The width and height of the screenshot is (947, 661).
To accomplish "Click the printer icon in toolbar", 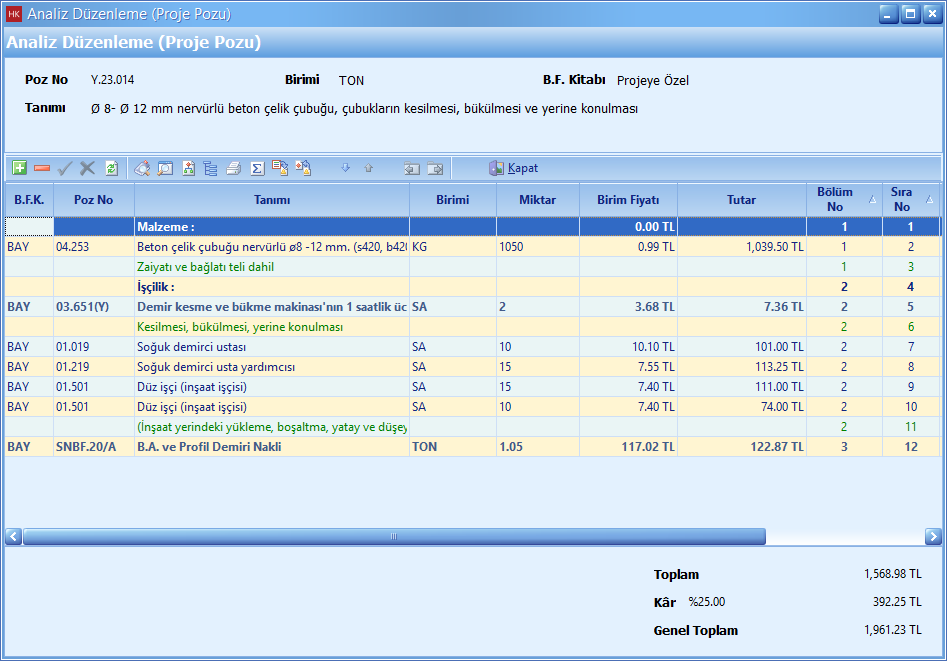I will click(233, 168).
